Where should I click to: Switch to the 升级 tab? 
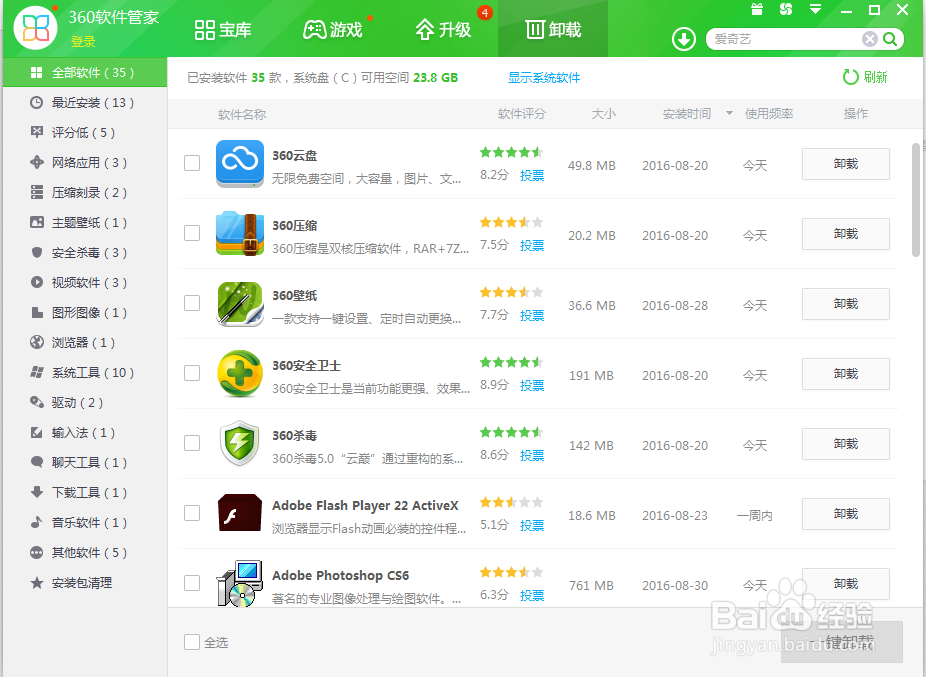443,30
